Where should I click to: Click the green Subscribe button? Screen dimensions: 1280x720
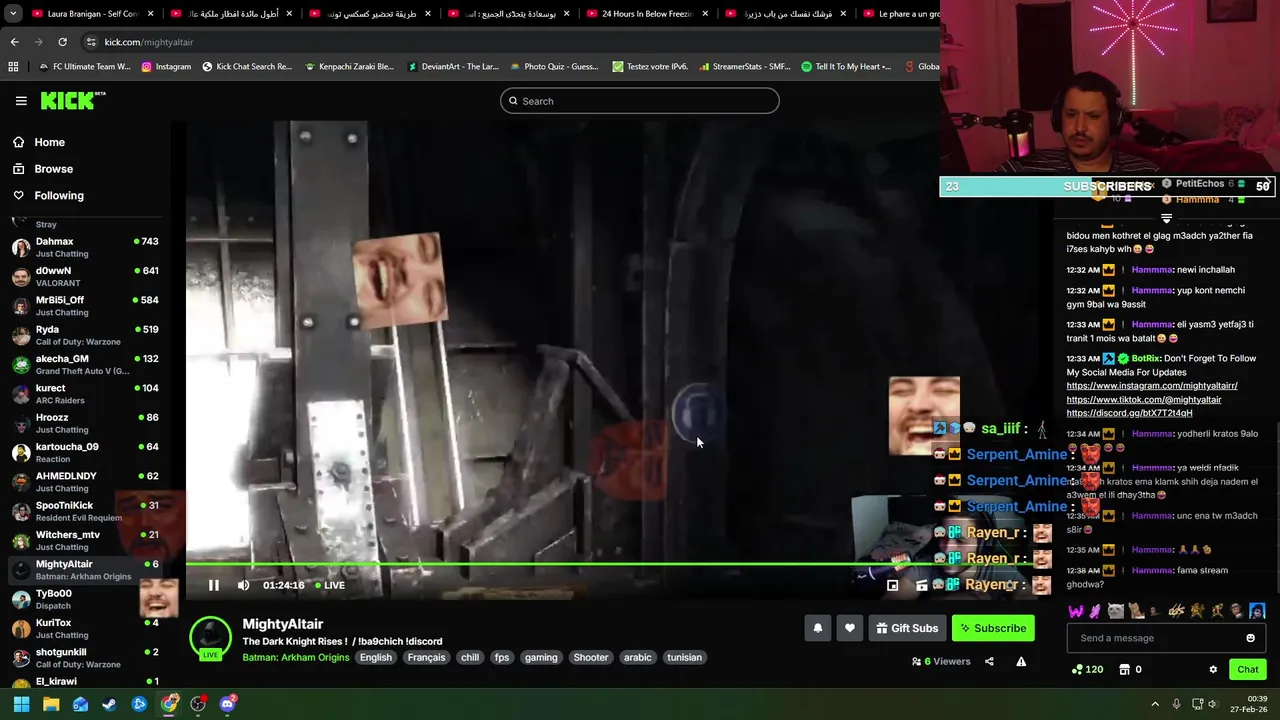pyautogui.click(x=993, y=628)
